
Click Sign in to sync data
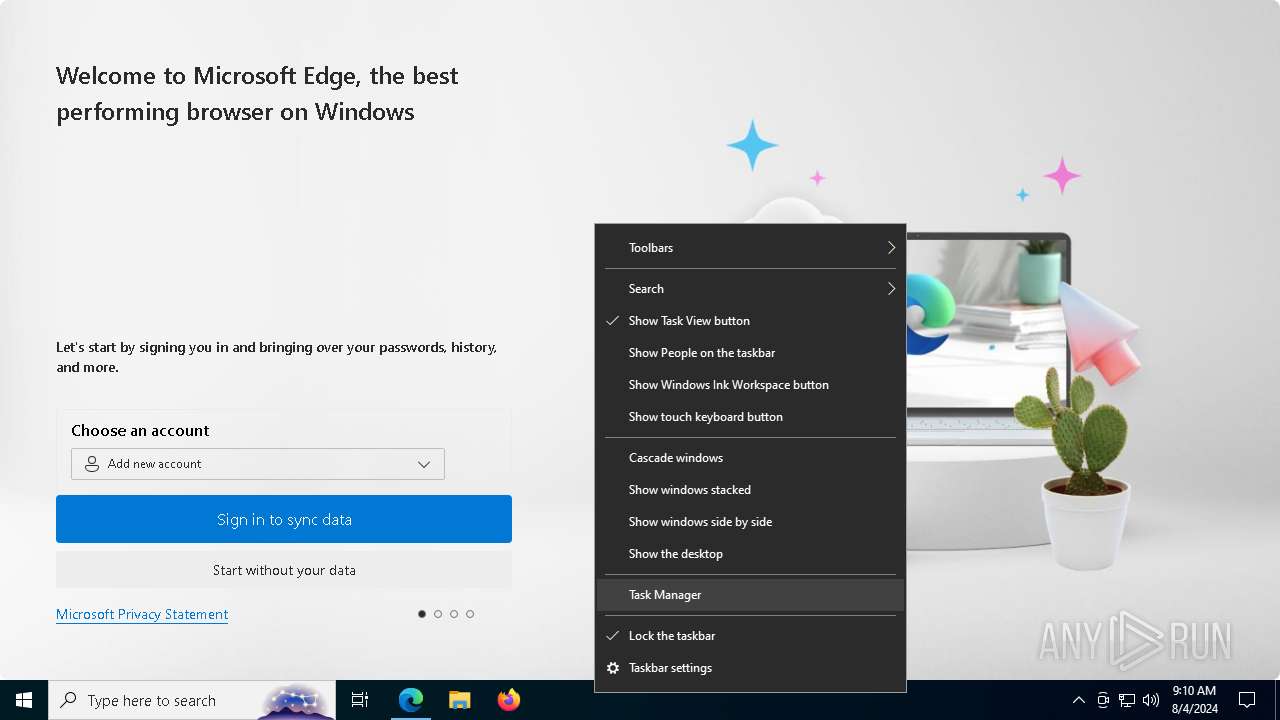click(284, 519)
